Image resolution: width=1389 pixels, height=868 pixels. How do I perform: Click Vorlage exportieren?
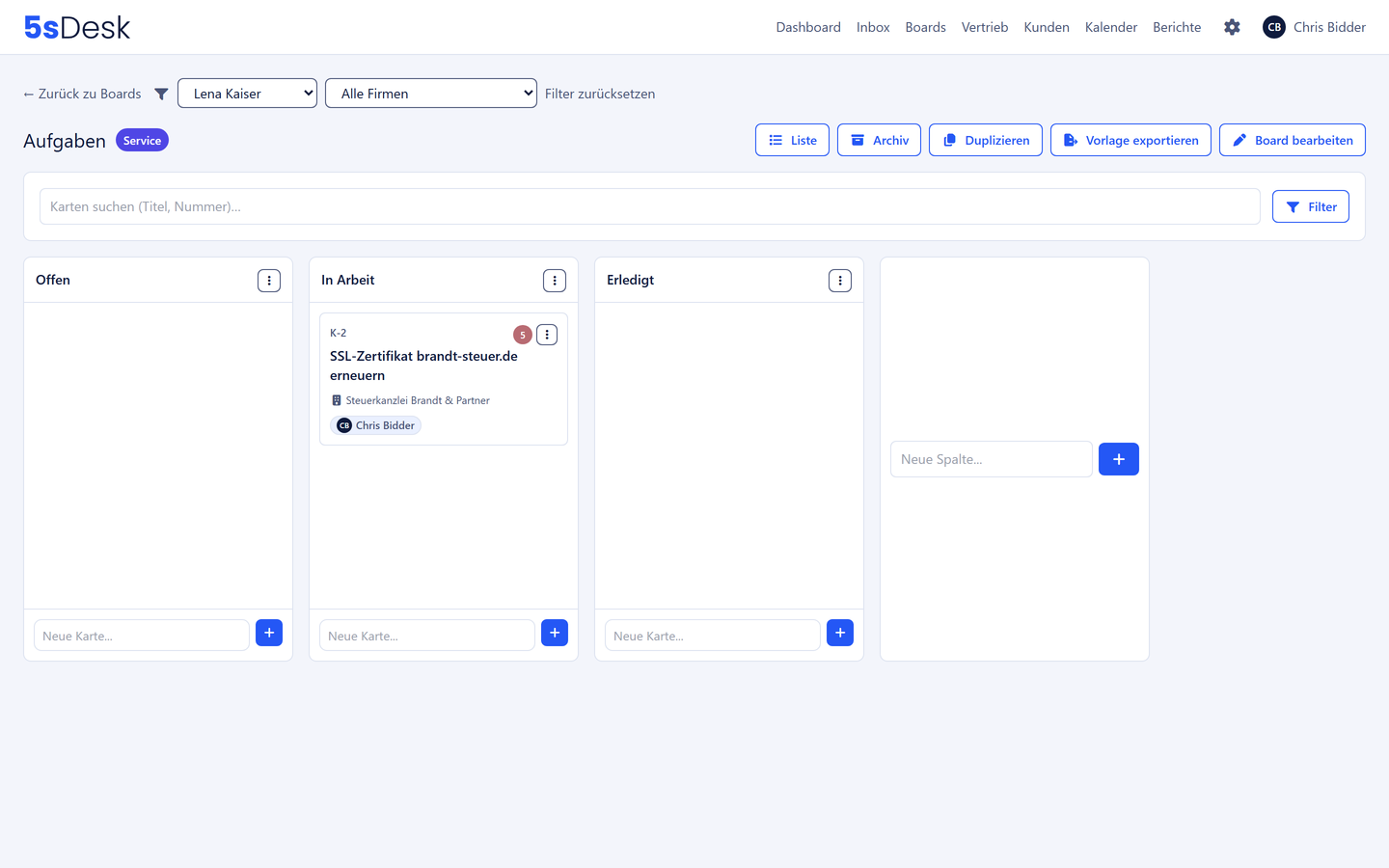point(1130,140)
